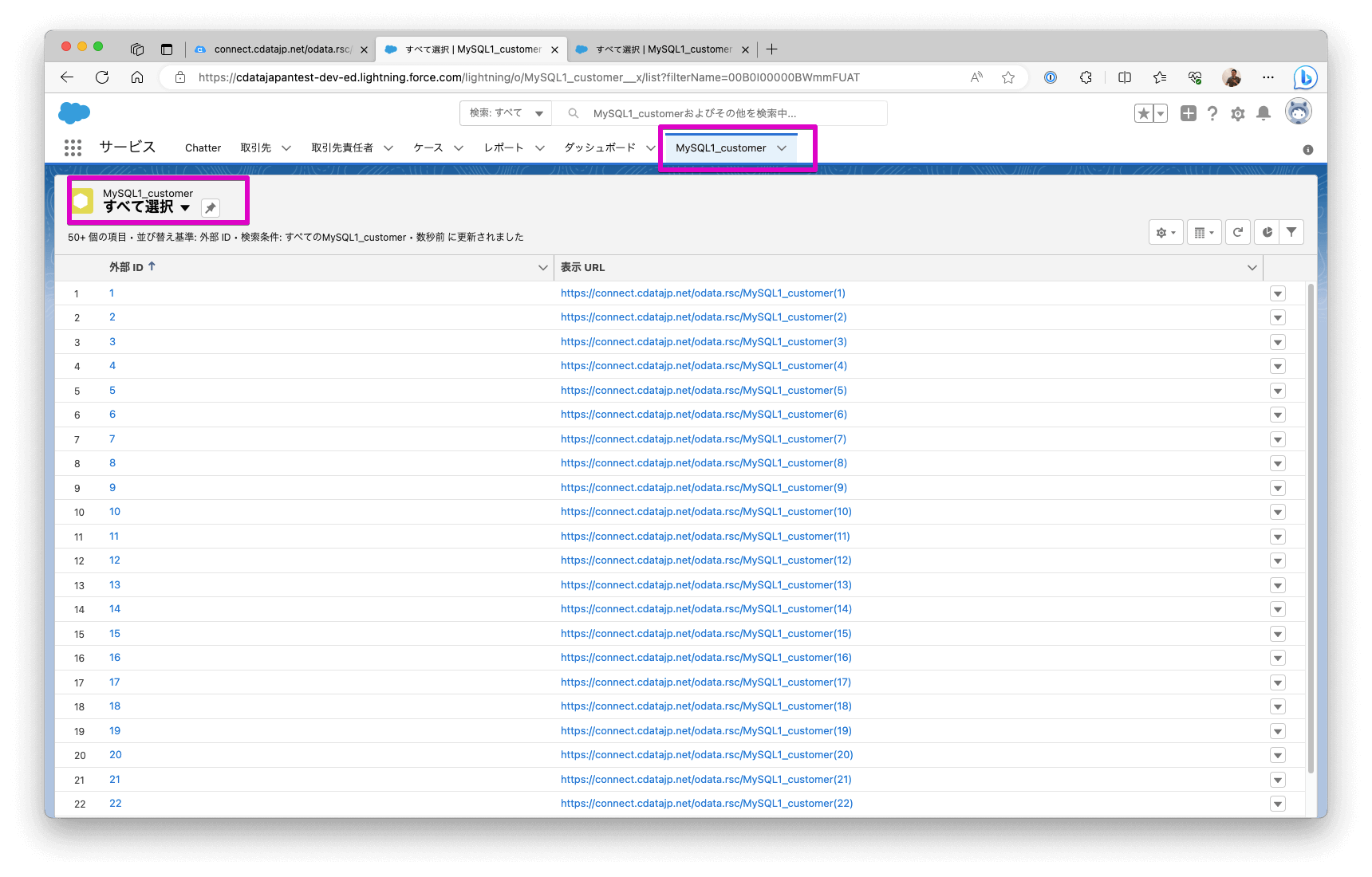This screenshot has width=1372, height=877.
Task: Show the charts panel
Action: click(x=1268, y=232)
